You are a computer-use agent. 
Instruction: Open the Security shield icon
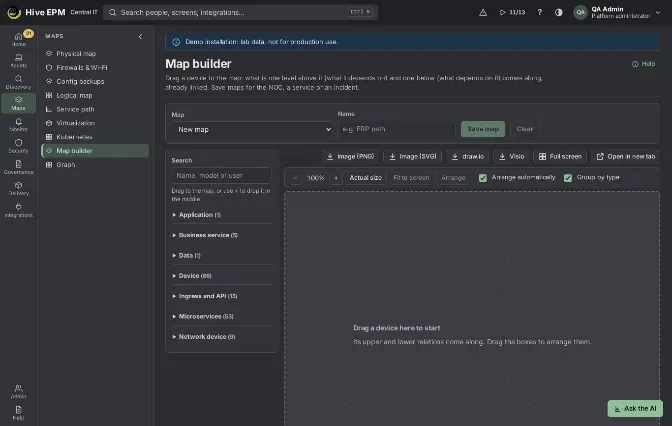(18, 146)
